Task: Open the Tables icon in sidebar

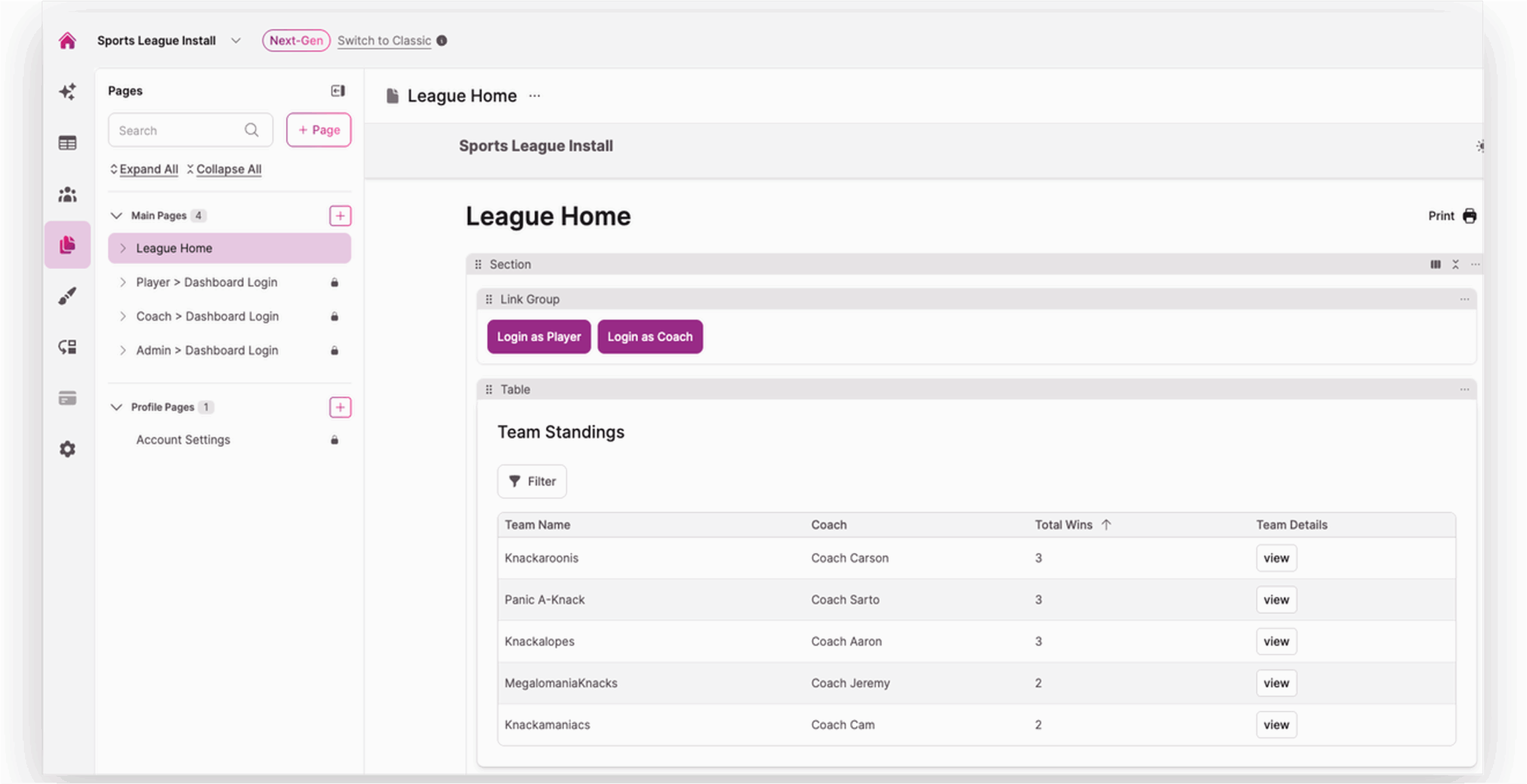Action: [67, 143]
